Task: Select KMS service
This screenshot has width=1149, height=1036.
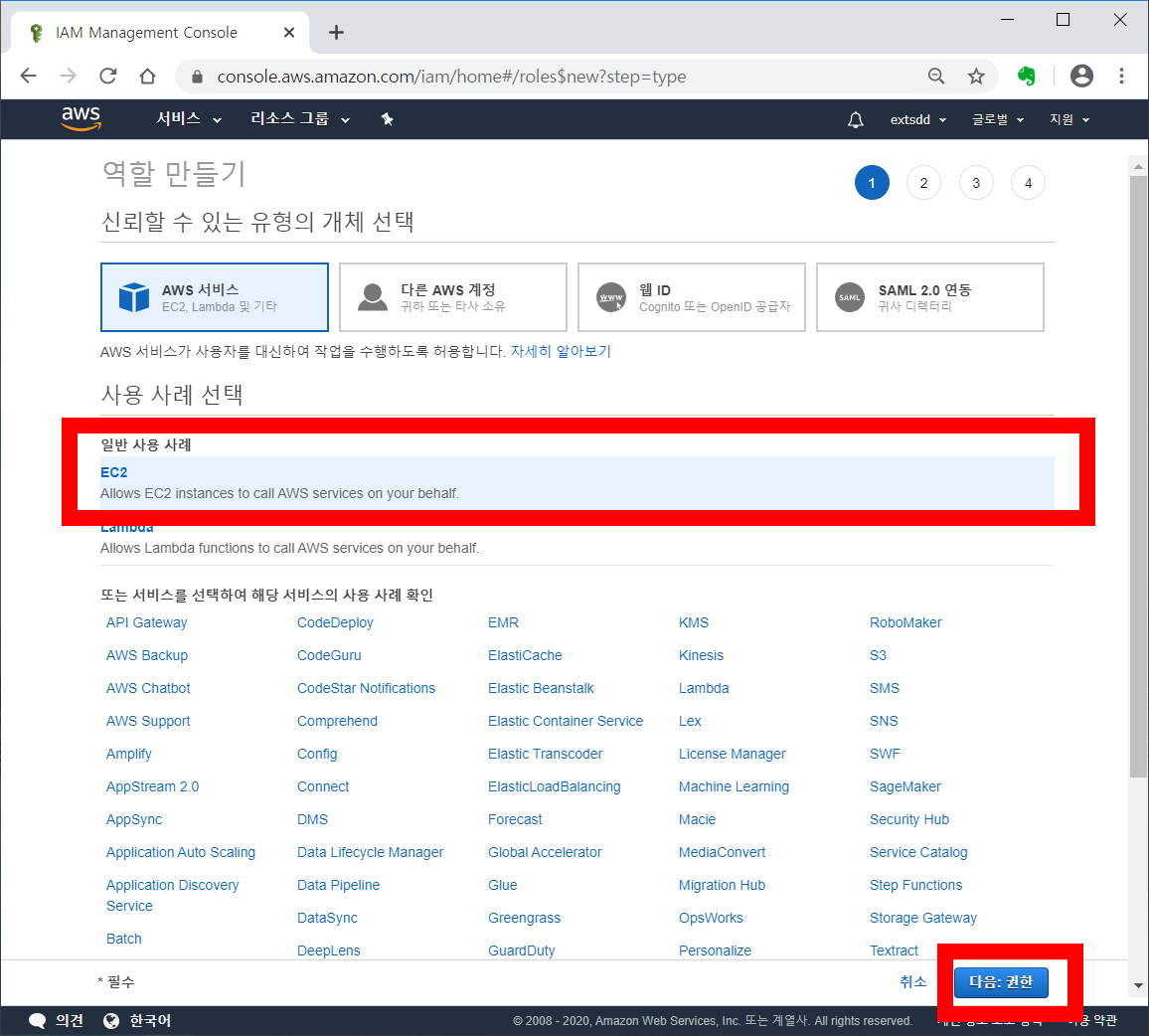Action: click(693, 622)
